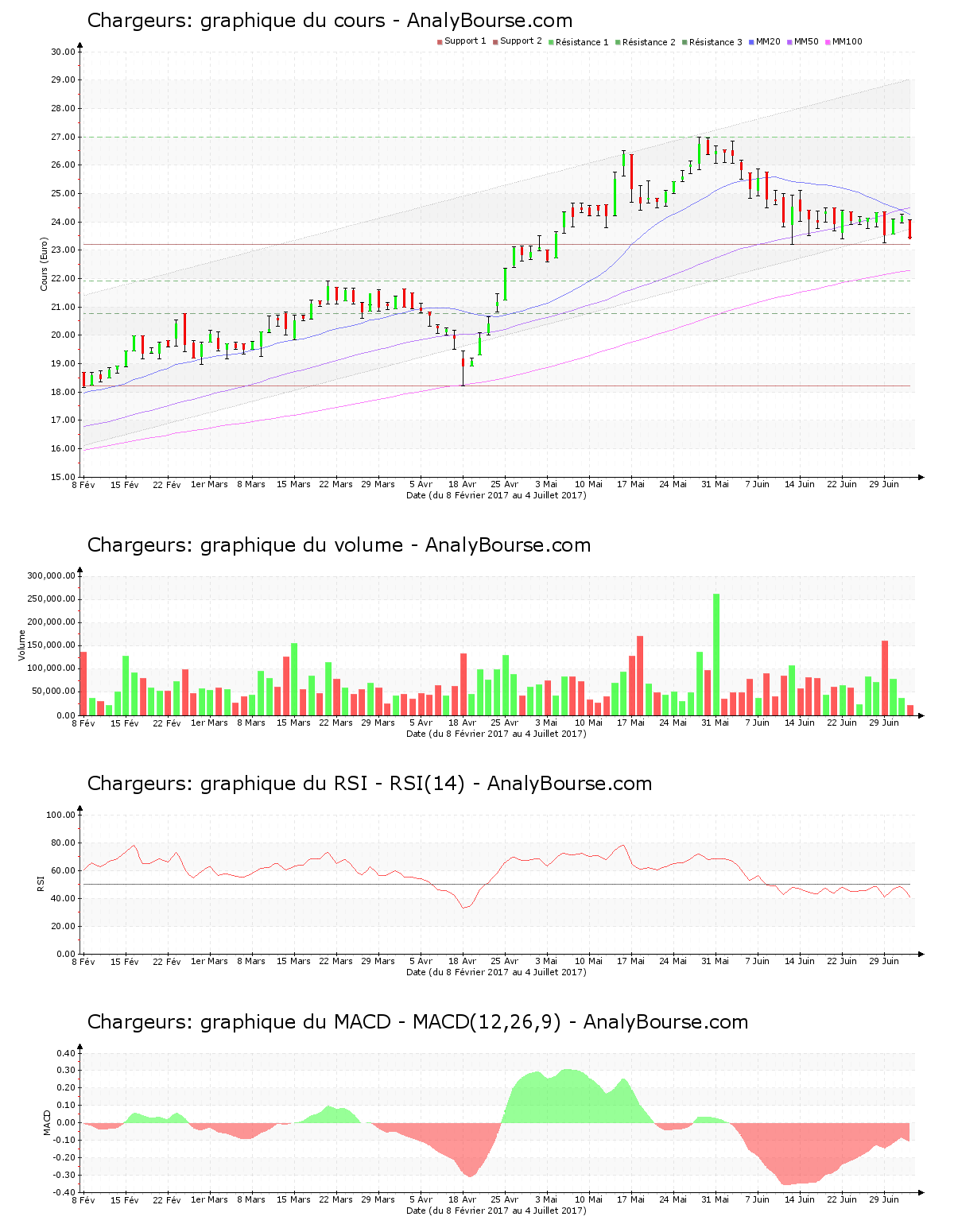Viewport: 954px width, 1232px height.
Task: Click the tall red volume bar near 17 Mai
Action: point(640,676)
